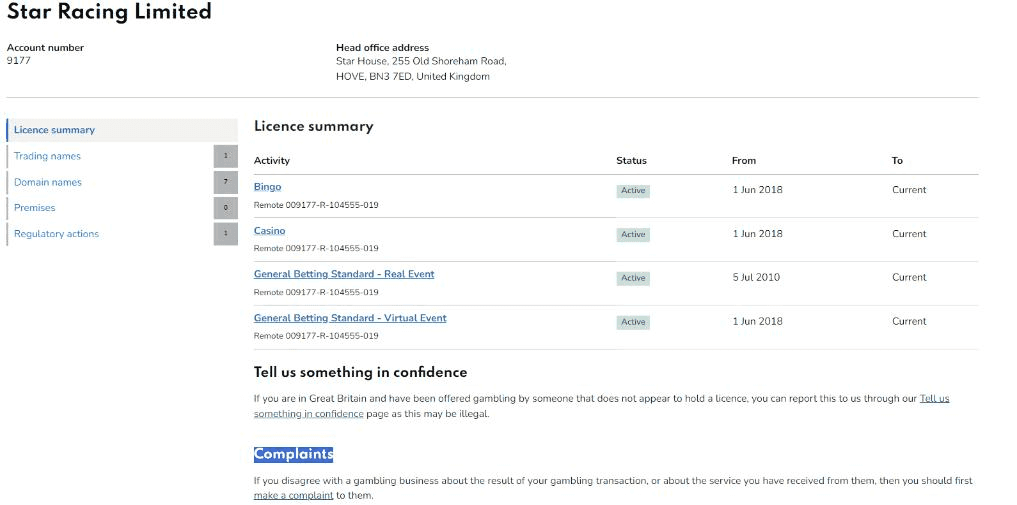
Task: Click the Active status badge for Bingo
Action: 633,191
